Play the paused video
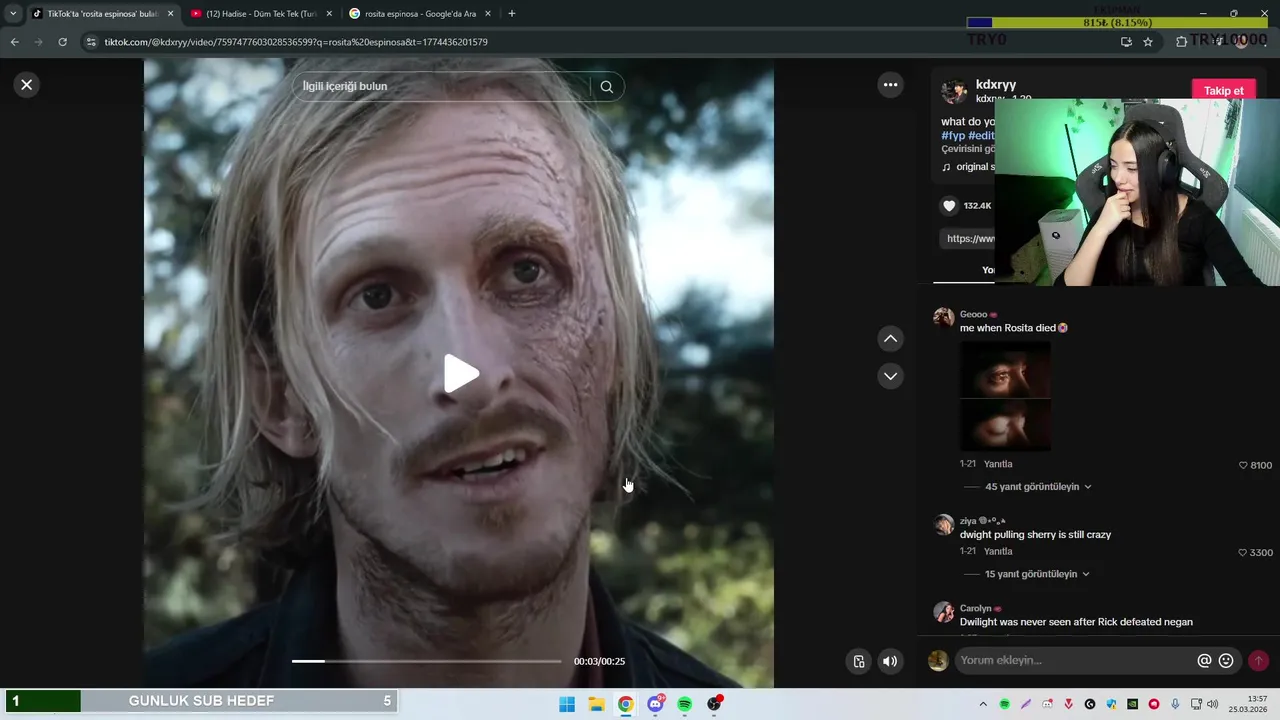Image resolution: width=1280 pixels, height=720 pixels. [x=460, y=374]
